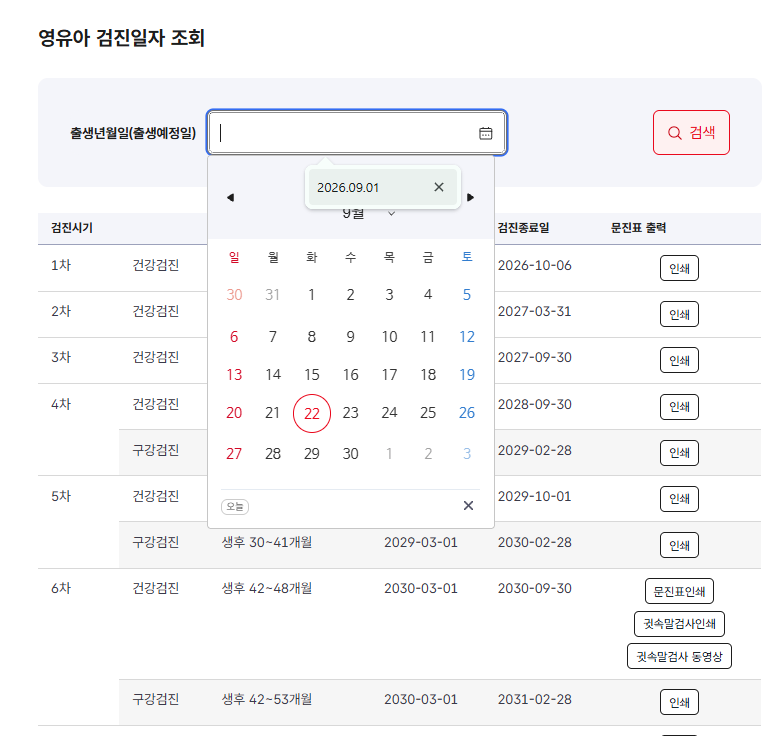This screenshot has height=736, width=769.
Task: Pick date 30 of September
Action: click(350, 454)
